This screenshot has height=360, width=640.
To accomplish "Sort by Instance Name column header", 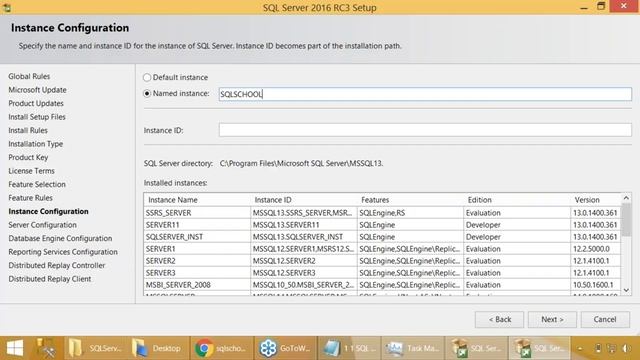I will (197, 200).
